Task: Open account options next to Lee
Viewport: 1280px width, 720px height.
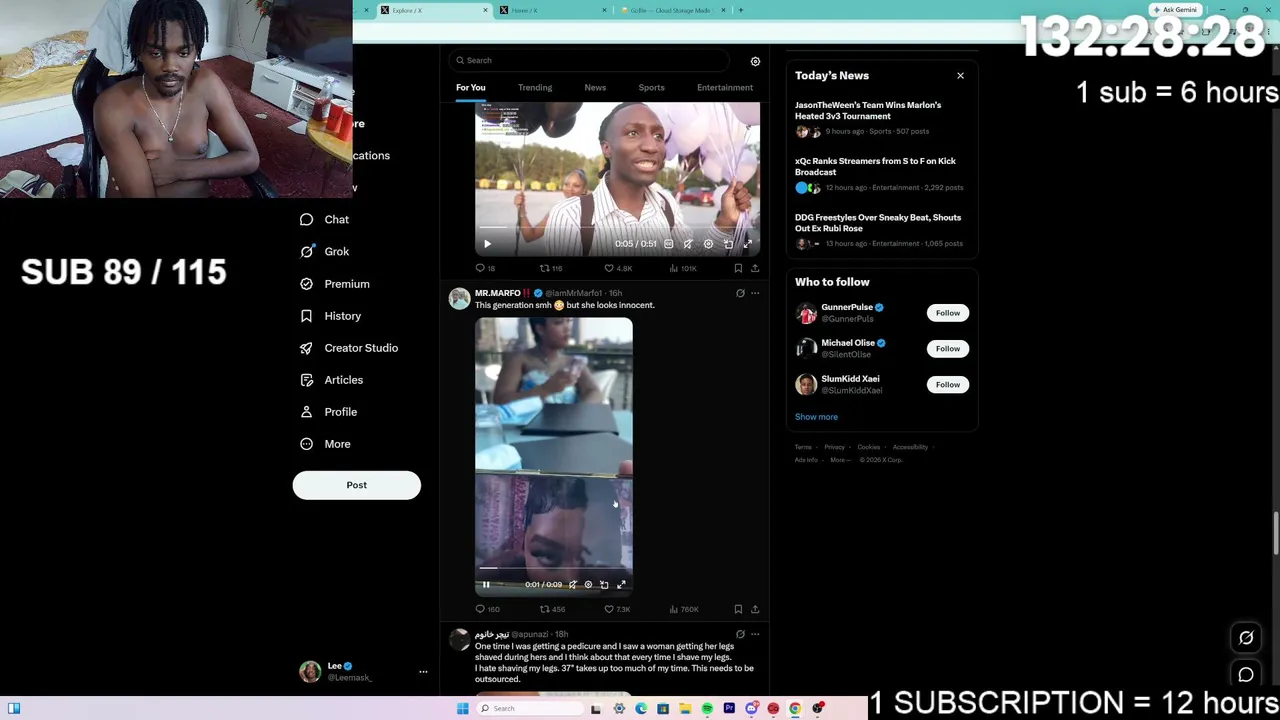Action: (x=423, y=672)
